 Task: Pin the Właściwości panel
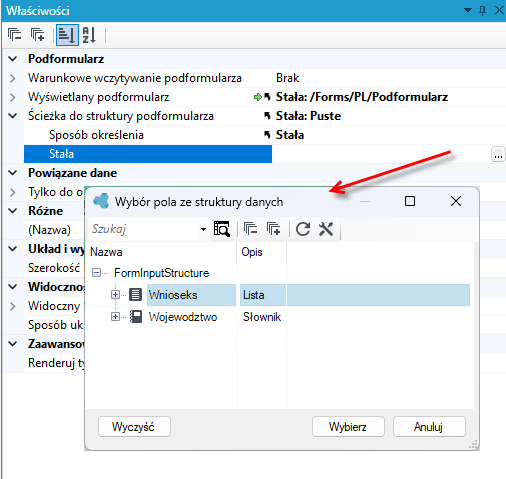(482, 11)
